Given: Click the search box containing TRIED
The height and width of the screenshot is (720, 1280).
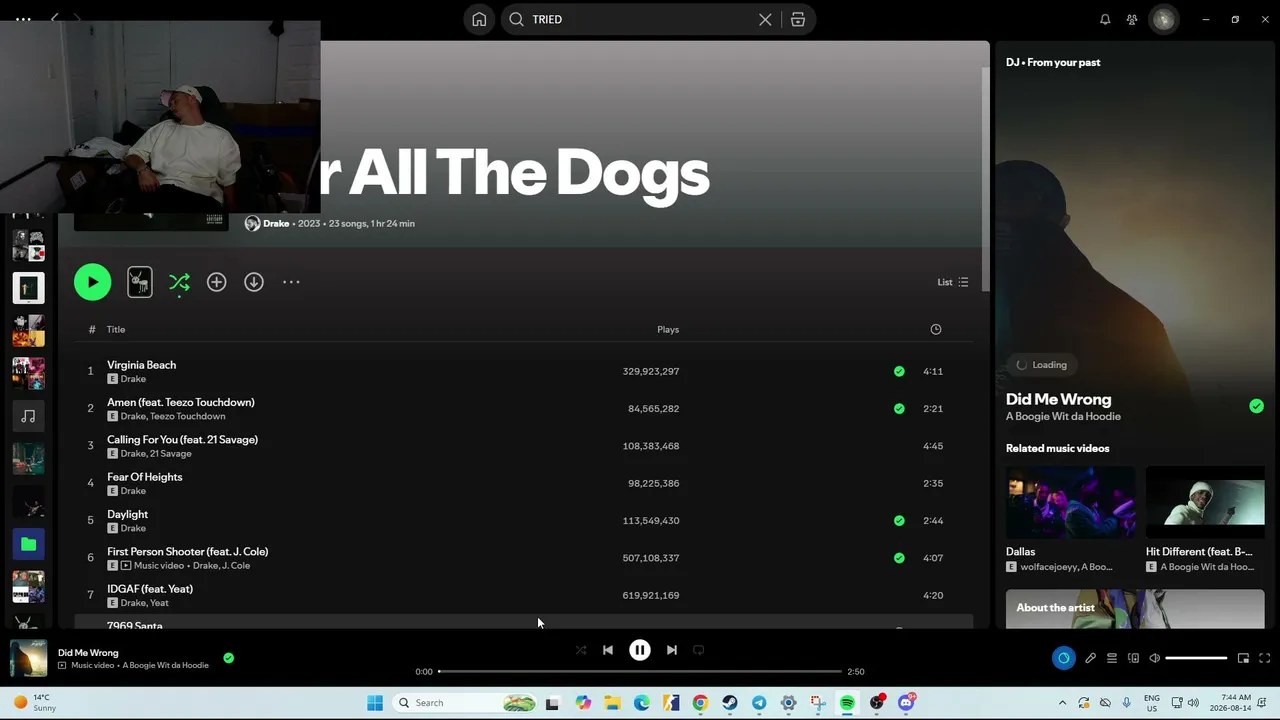Looking at the screenshot, I should coord(640,19).
